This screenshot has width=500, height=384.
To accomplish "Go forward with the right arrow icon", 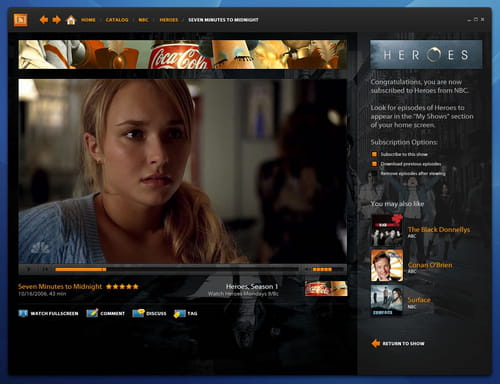I will pyautogui.click(x=57, y=20).
